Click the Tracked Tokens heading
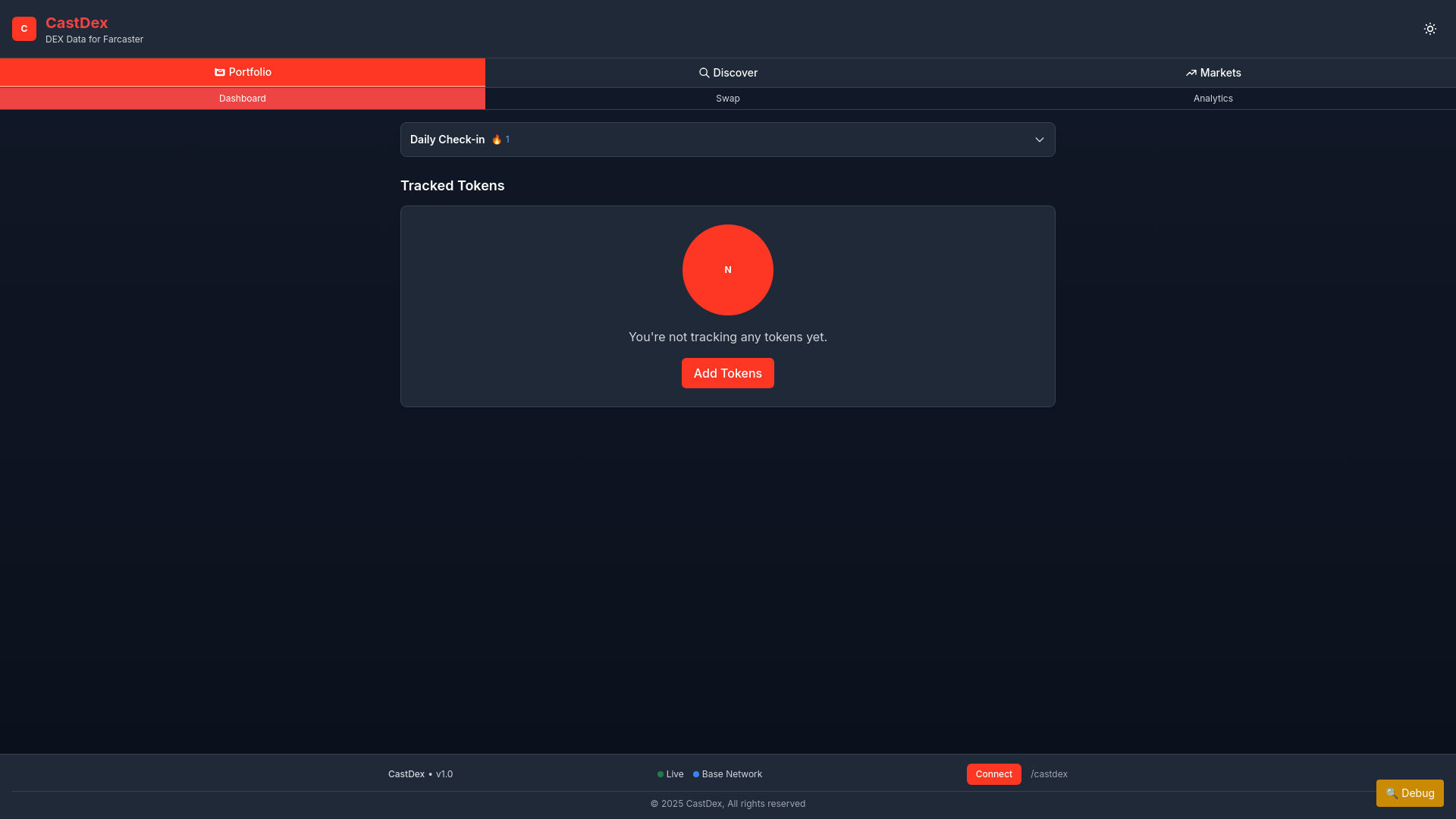 pos(452,186)
